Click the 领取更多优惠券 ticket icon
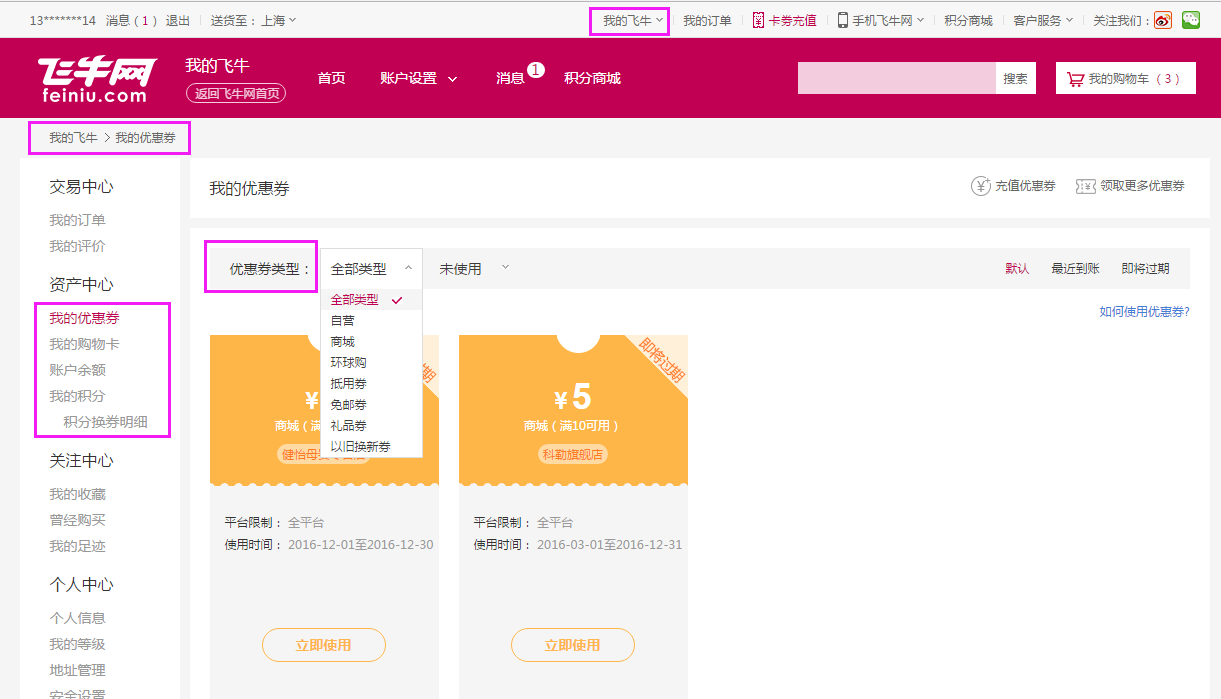This screenshot has height=699, width=1221. coord(1085,186)
